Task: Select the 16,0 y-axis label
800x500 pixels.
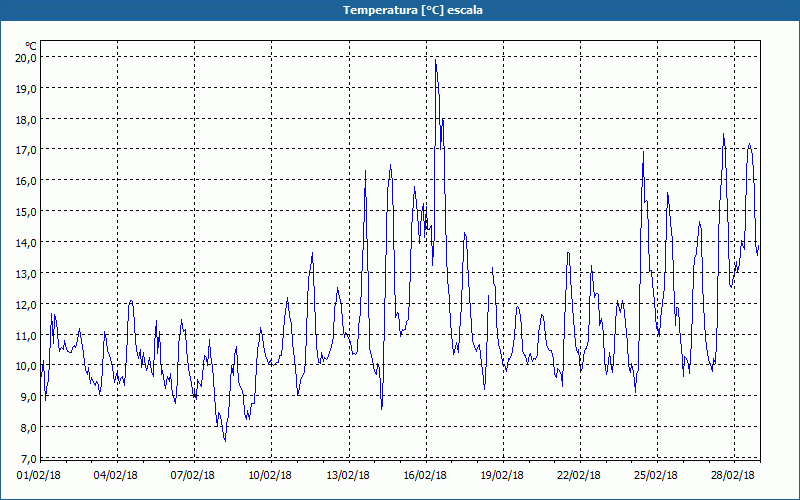Action: [26, 181]
